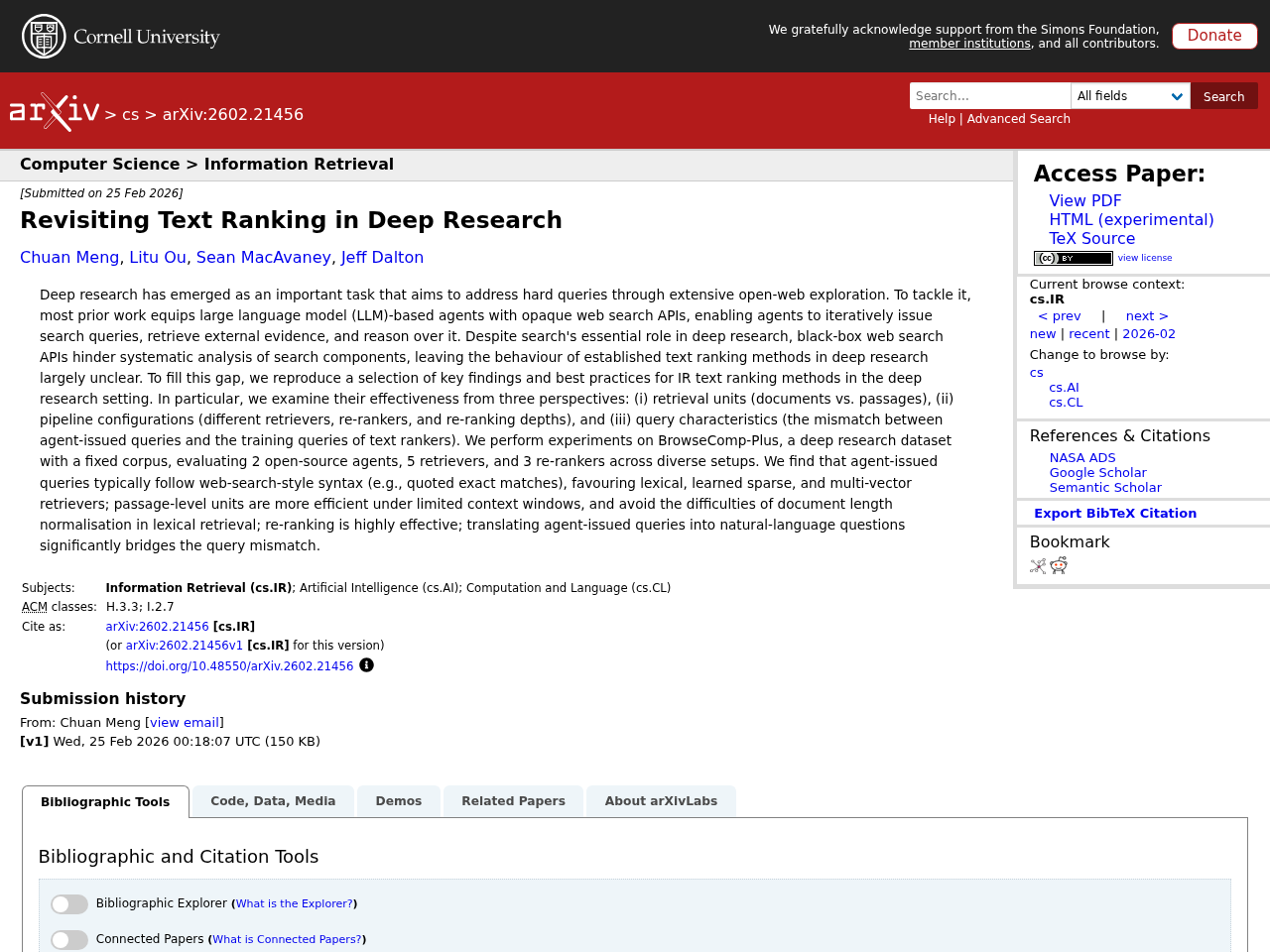The image size is (1270, 952).
Task: Switch to the Related Papers tab
Action: point(513,799)
